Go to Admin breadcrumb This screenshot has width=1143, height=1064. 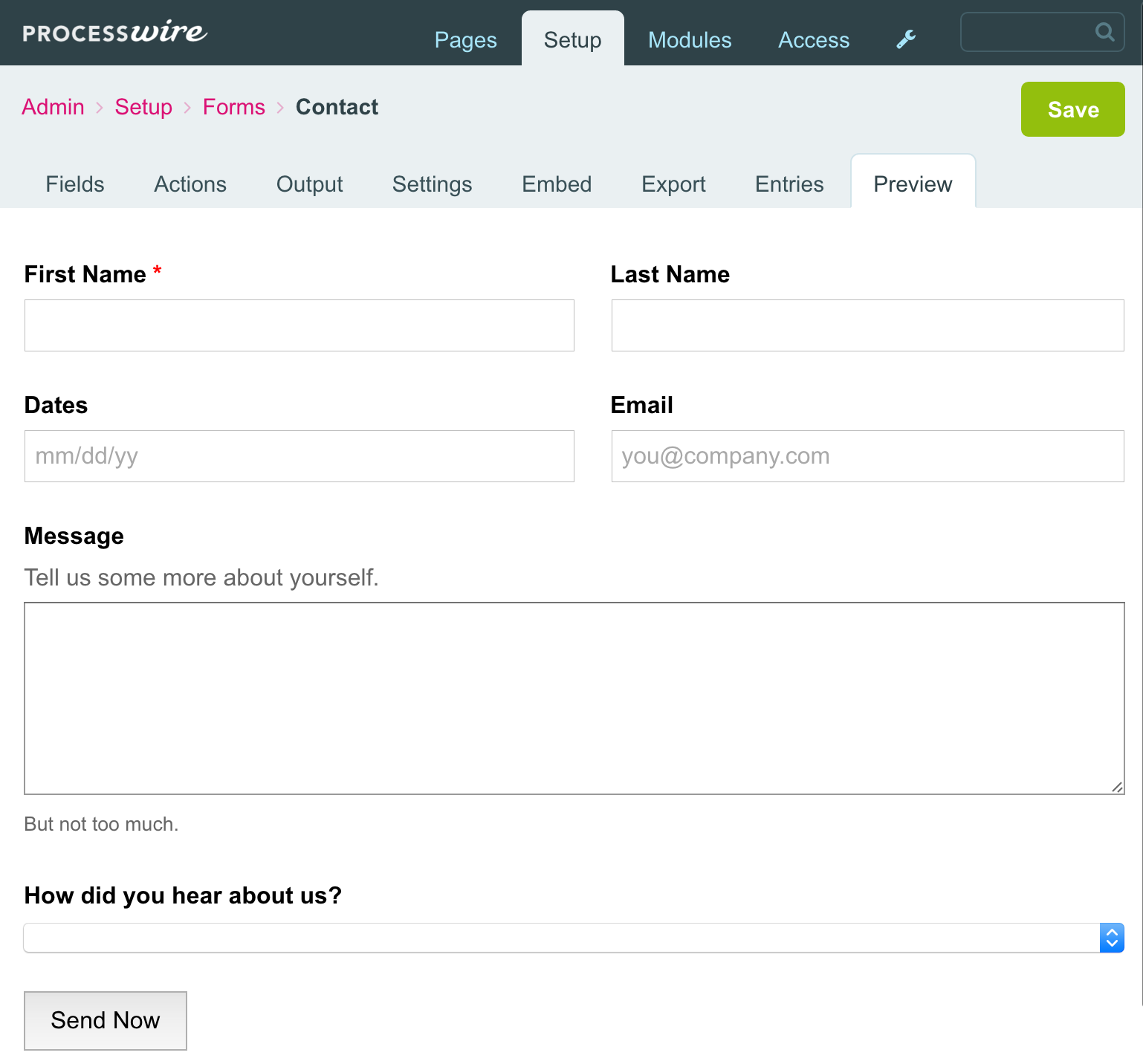pos(54,107)
